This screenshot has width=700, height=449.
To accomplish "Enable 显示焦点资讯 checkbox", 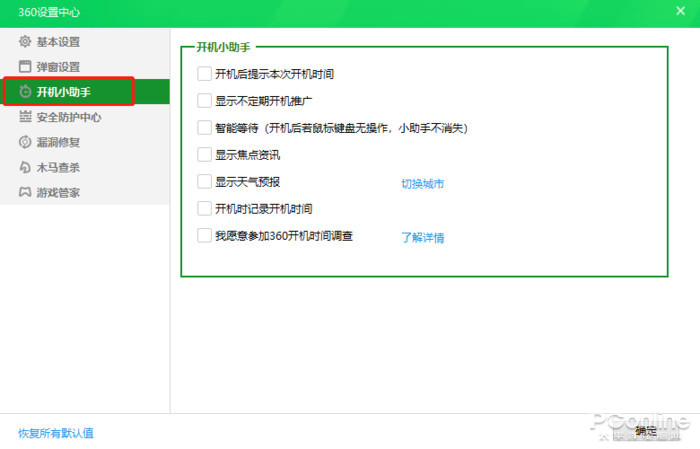I will point(204,154).
